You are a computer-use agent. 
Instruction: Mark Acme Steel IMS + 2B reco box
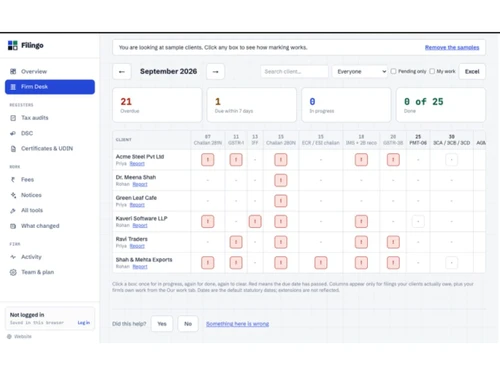point(361,160)
